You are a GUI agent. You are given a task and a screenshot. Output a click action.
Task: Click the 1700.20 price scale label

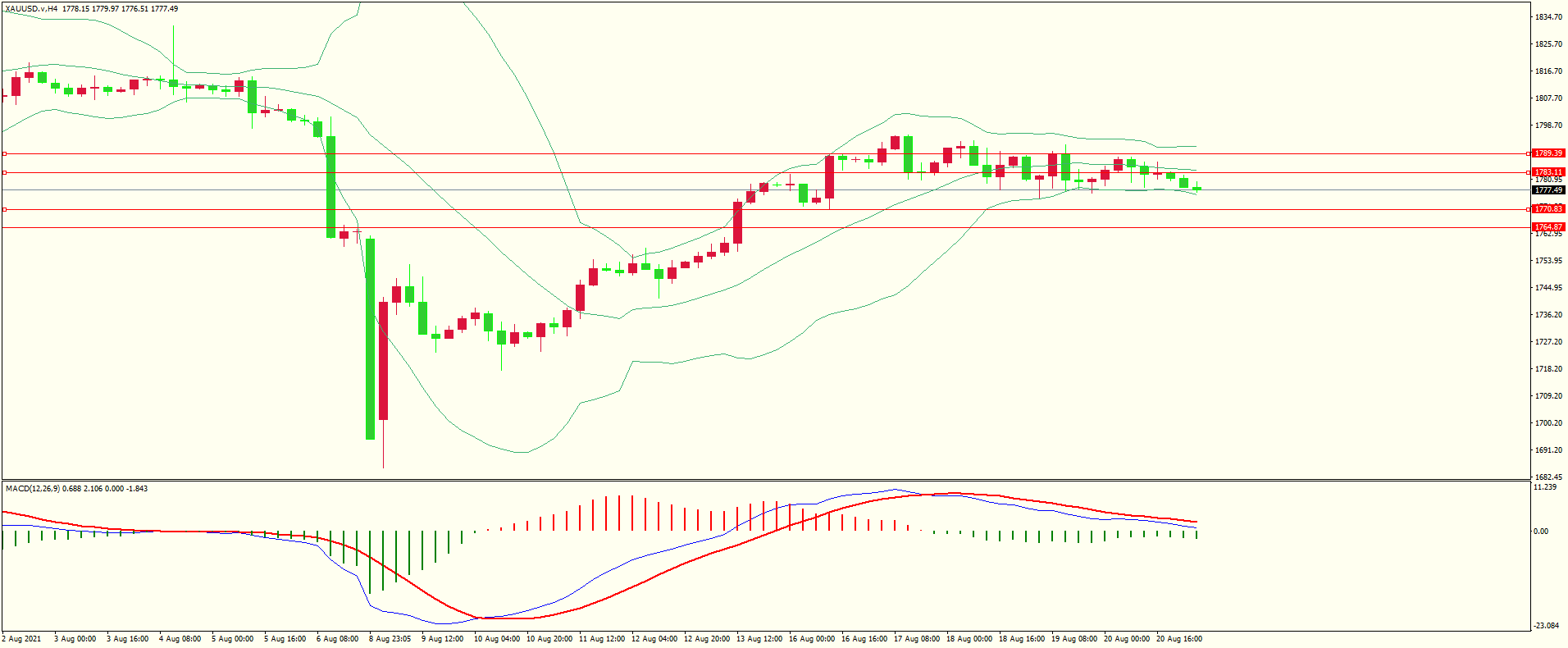[1548, 423]
